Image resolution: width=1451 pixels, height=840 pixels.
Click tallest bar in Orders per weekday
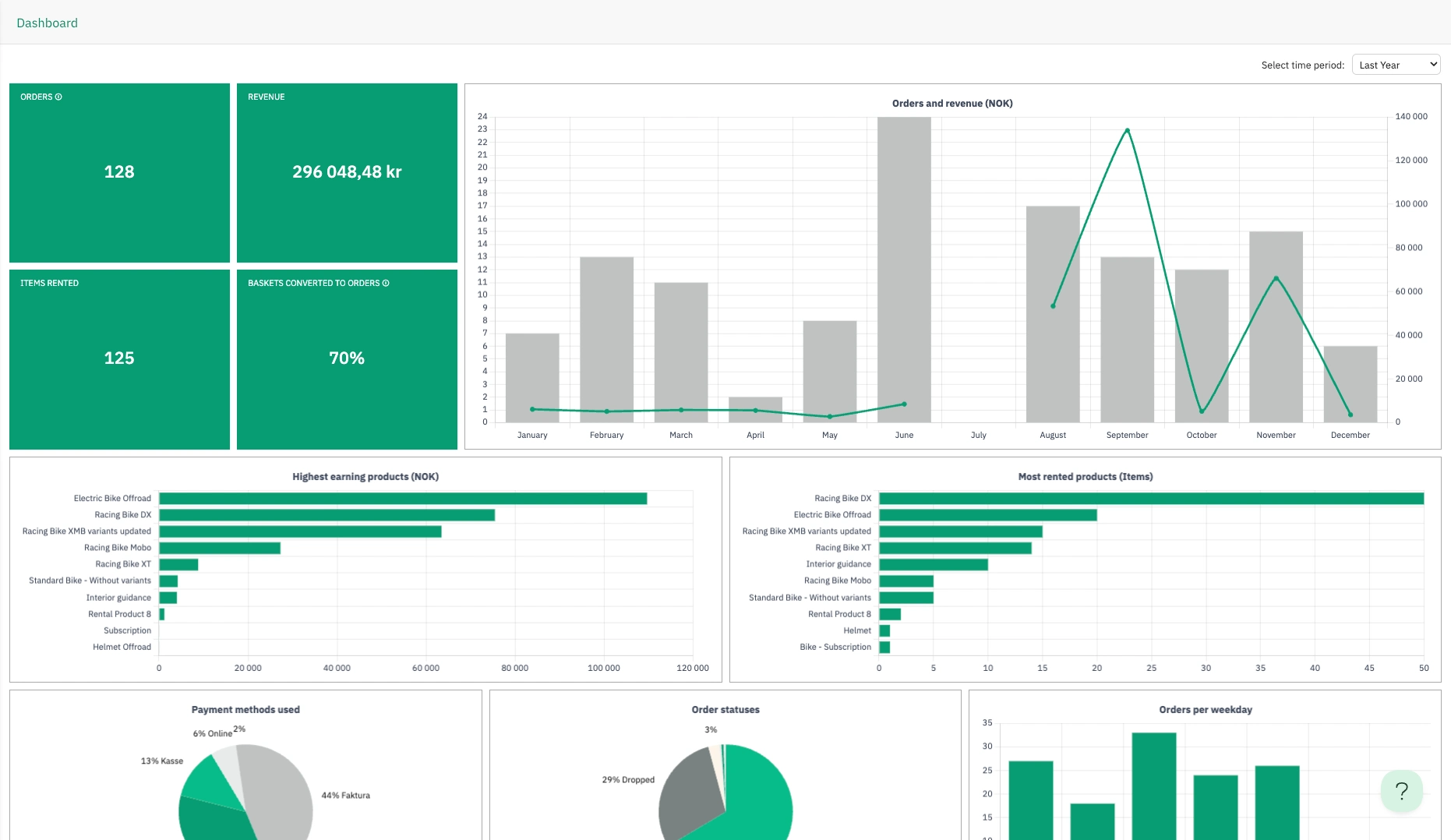tap(1153, 785)
